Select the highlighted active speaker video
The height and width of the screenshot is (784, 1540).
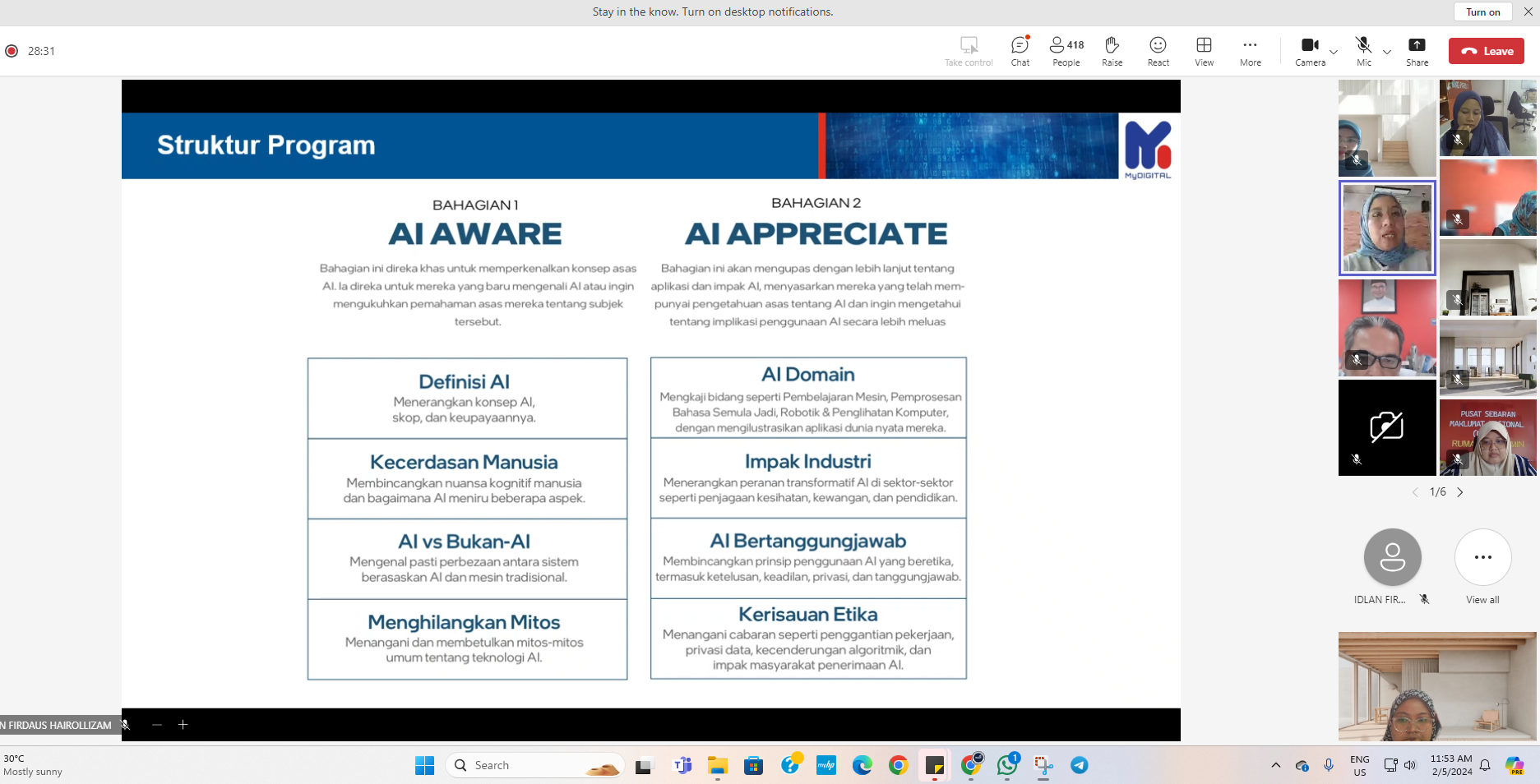coord(1387,228)
